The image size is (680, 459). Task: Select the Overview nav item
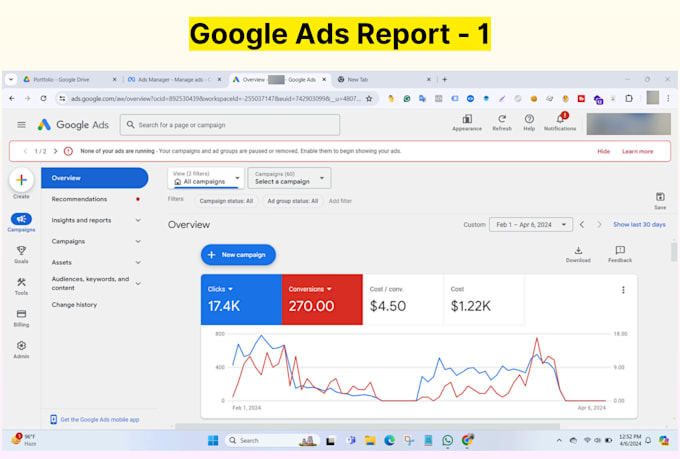[95, 178]
